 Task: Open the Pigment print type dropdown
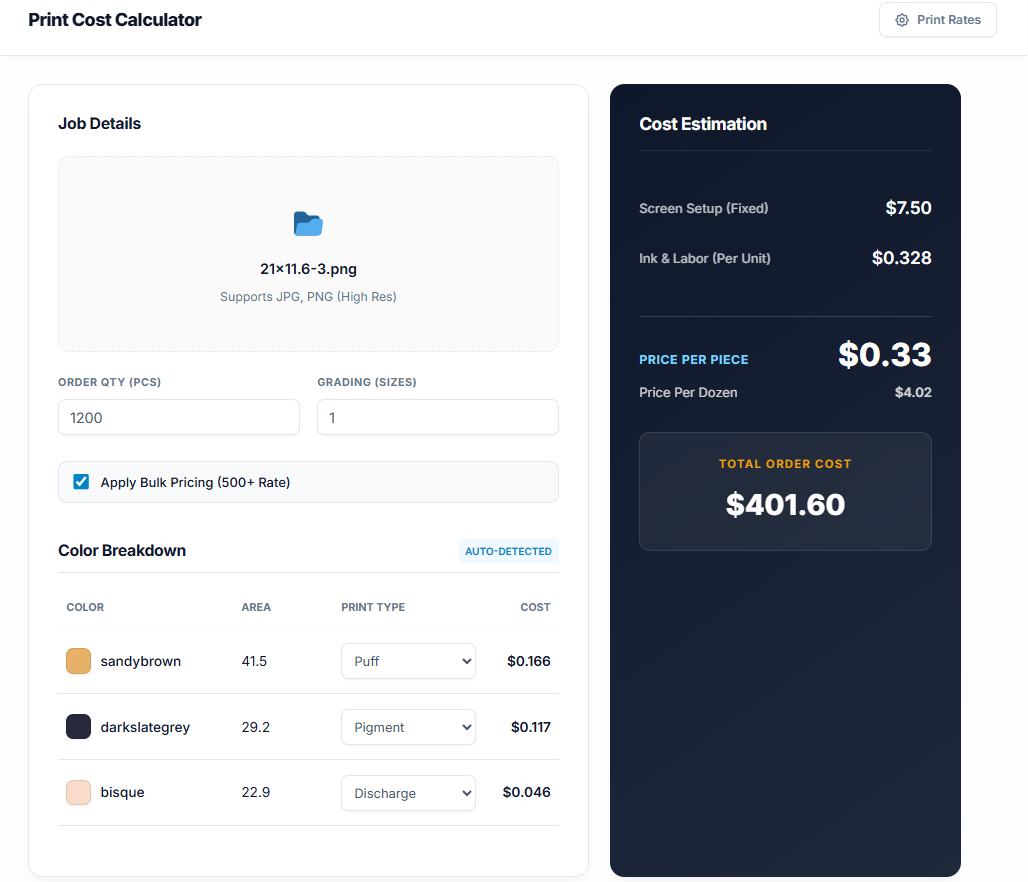pos(408,727)
